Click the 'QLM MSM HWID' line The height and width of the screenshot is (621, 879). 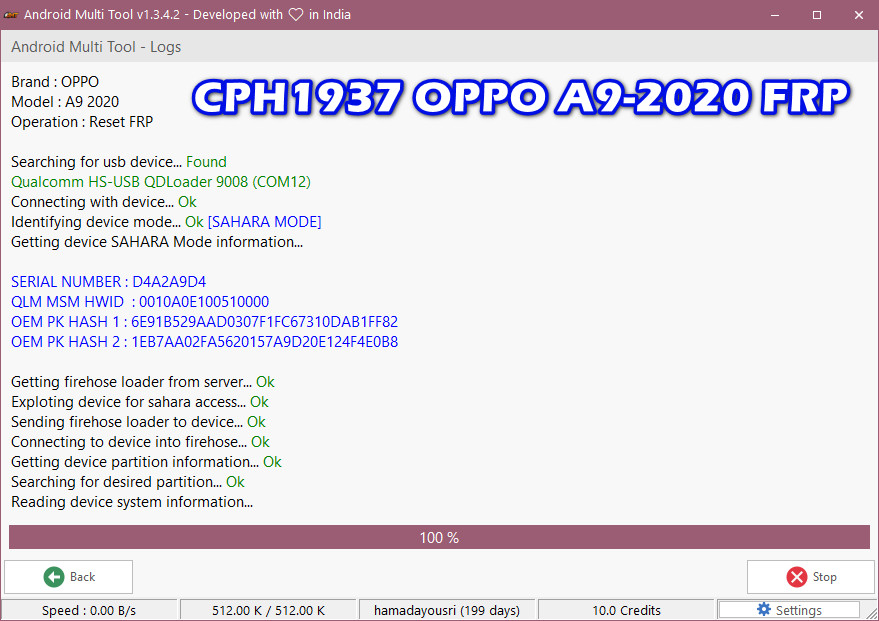pyautogui.click(x=140, y=302)
